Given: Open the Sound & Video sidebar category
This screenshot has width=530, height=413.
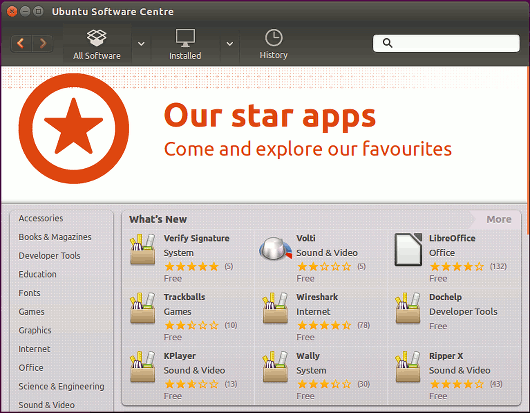Looking at the screenshot, I should point(47,405).
